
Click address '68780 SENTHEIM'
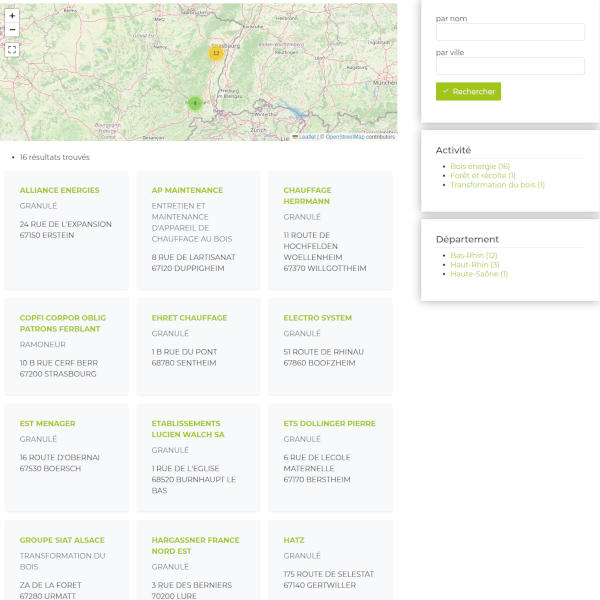click(184, 363)
